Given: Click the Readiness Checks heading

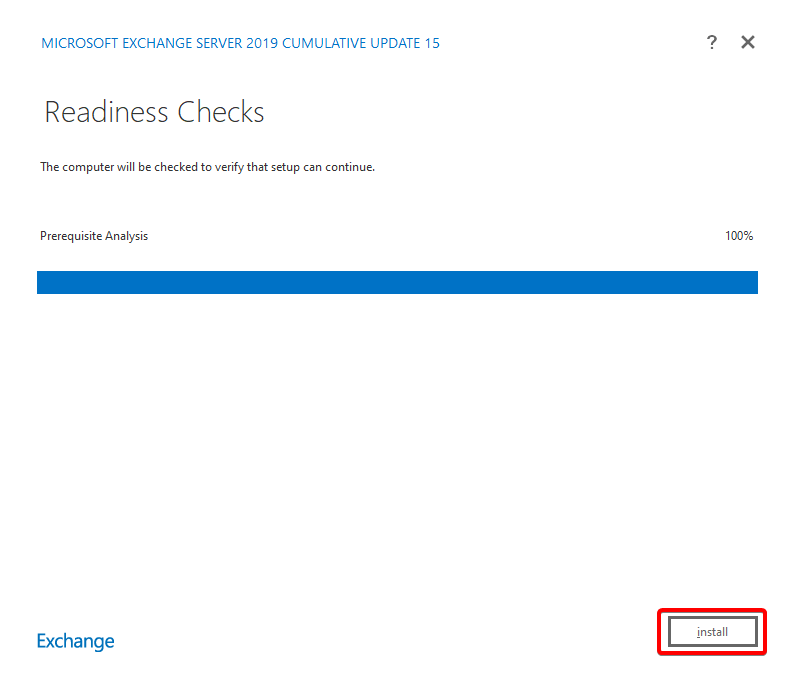Looking at the screenshot, I should click(x=154, y=112).
